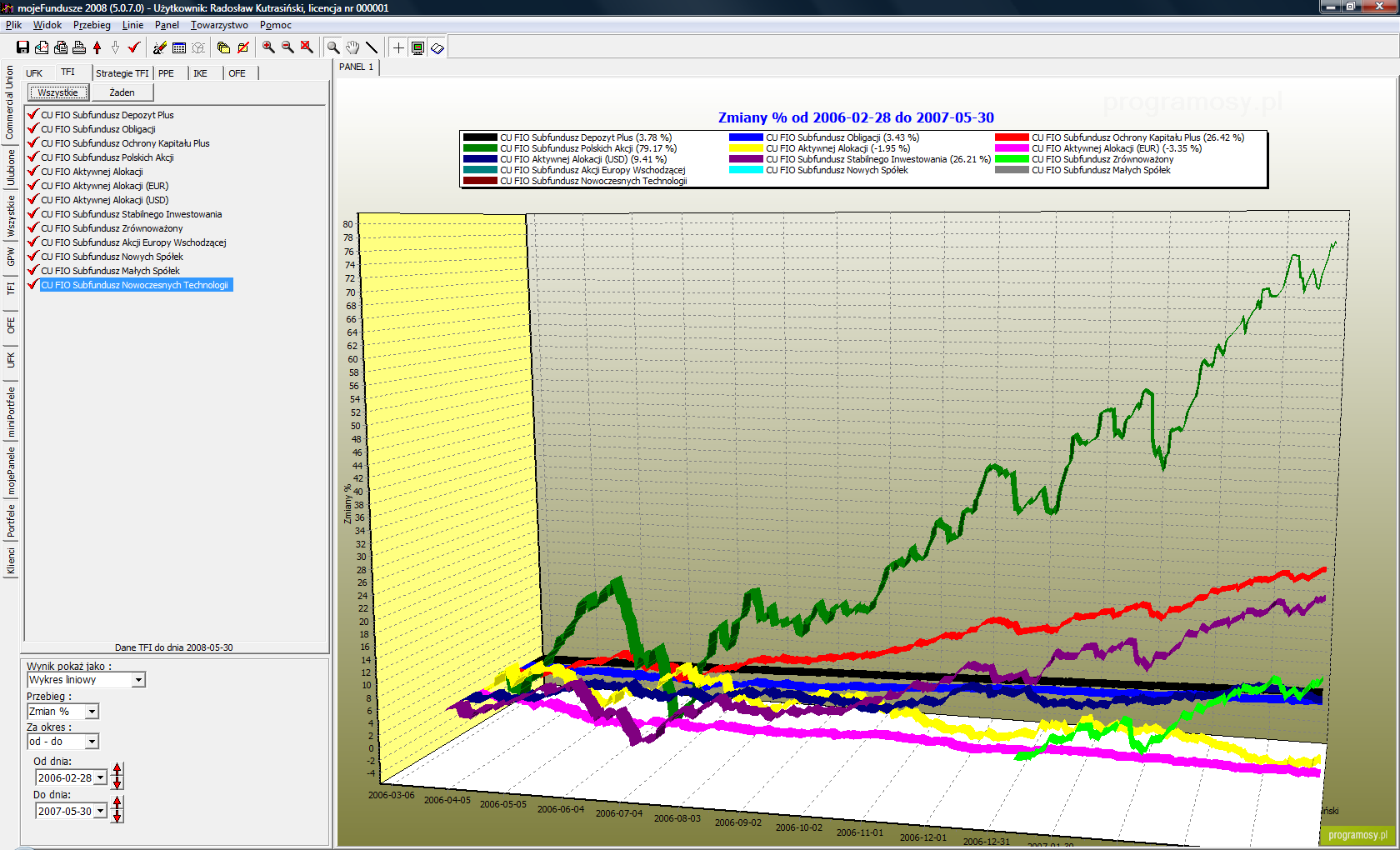
Task: Click the purple Stabilnego Inwestowania legend swatch
Action: [x=746, y=159]
